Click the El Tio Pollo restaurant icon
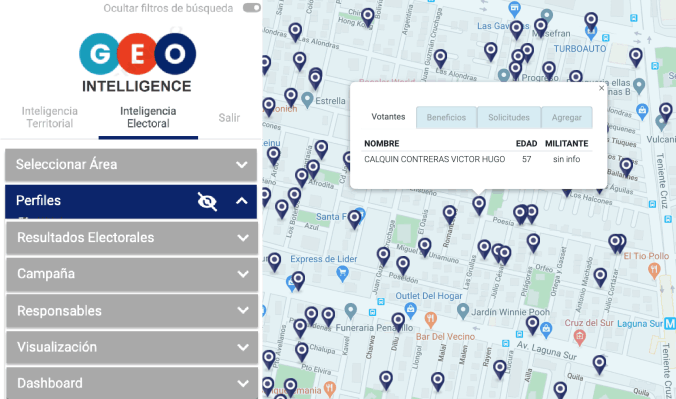Viewport: 676px width, 399px height. pyautogui.click(x=654, y=271)
